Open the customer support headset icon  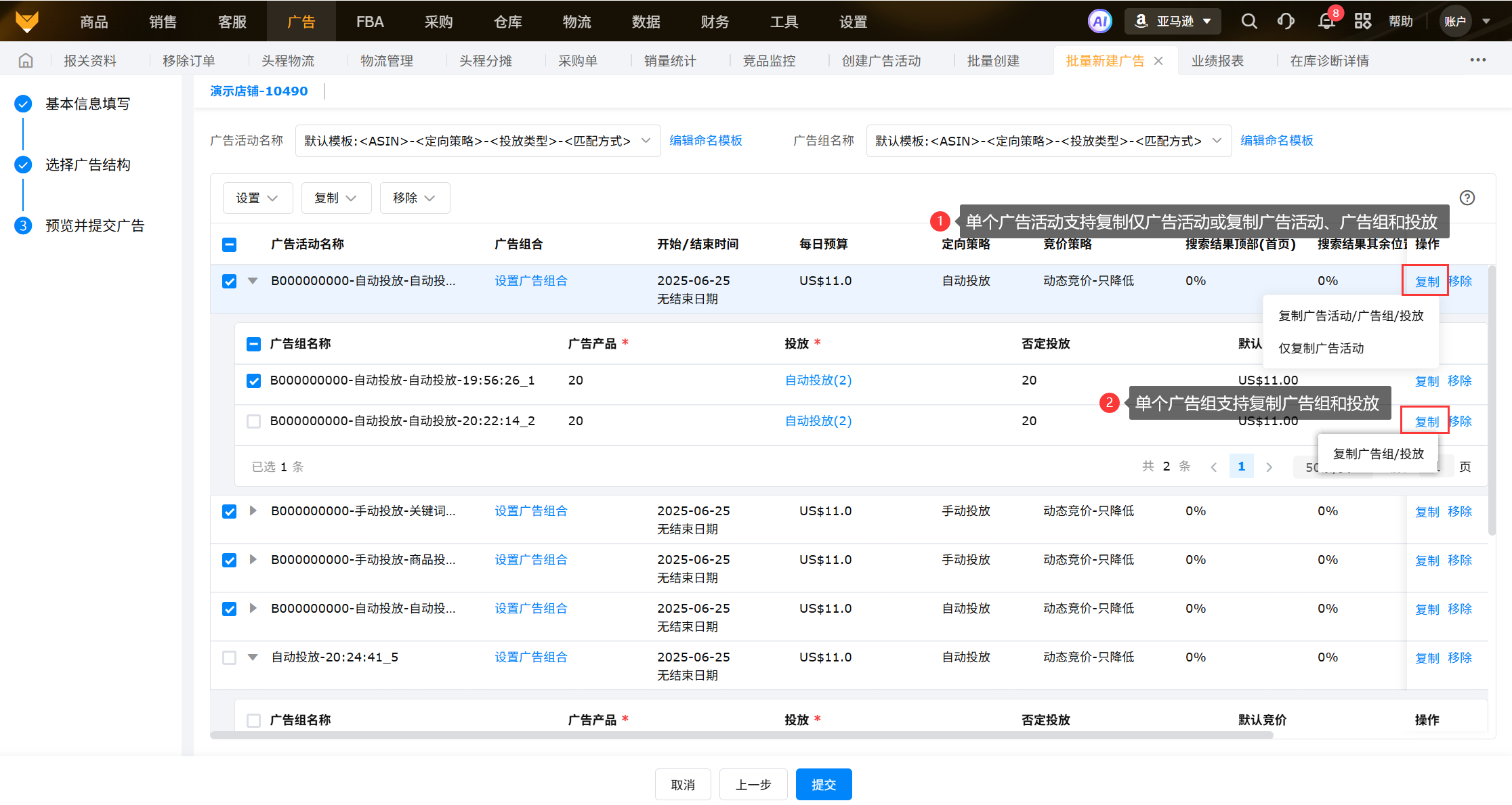pyautogui.click(x=1286, y=22)
